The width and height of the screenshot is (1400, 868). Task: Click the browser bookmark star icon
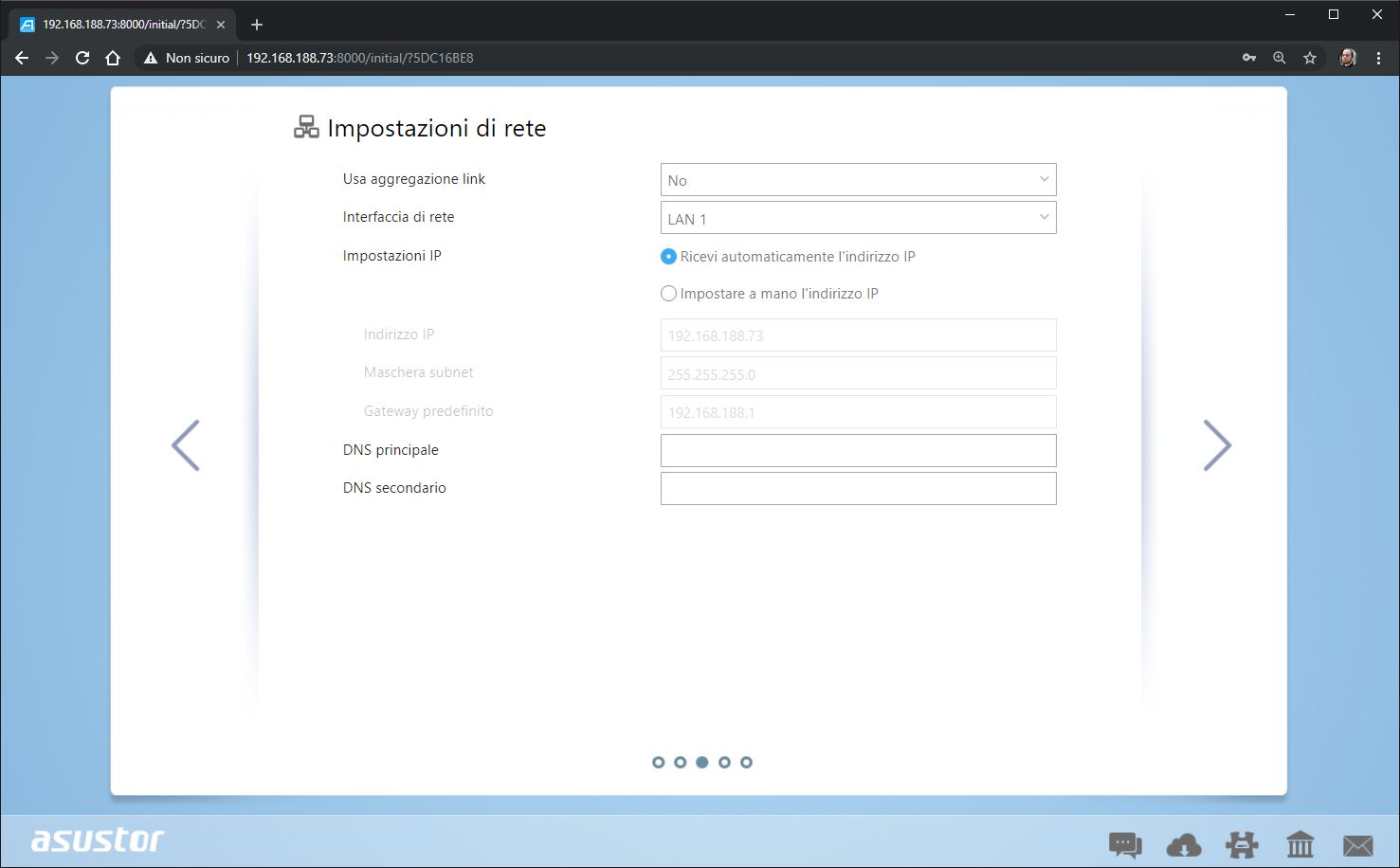[x=1310, y=58]
